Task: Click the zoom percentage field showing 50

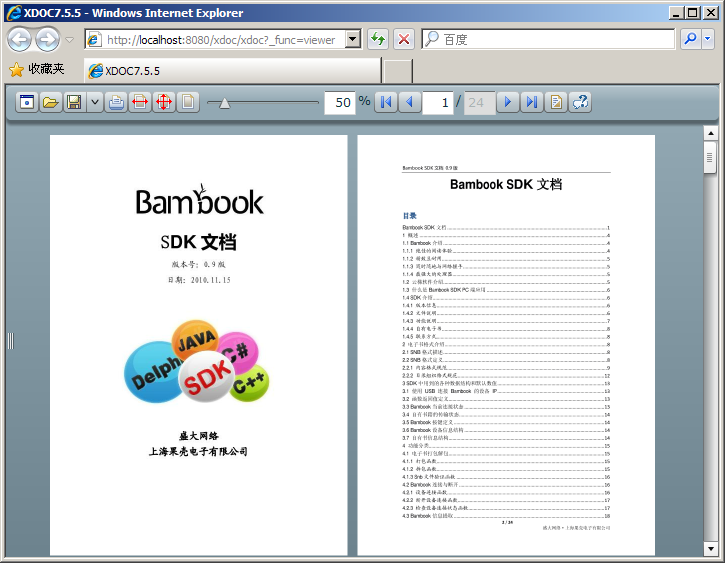Action: 340,102
